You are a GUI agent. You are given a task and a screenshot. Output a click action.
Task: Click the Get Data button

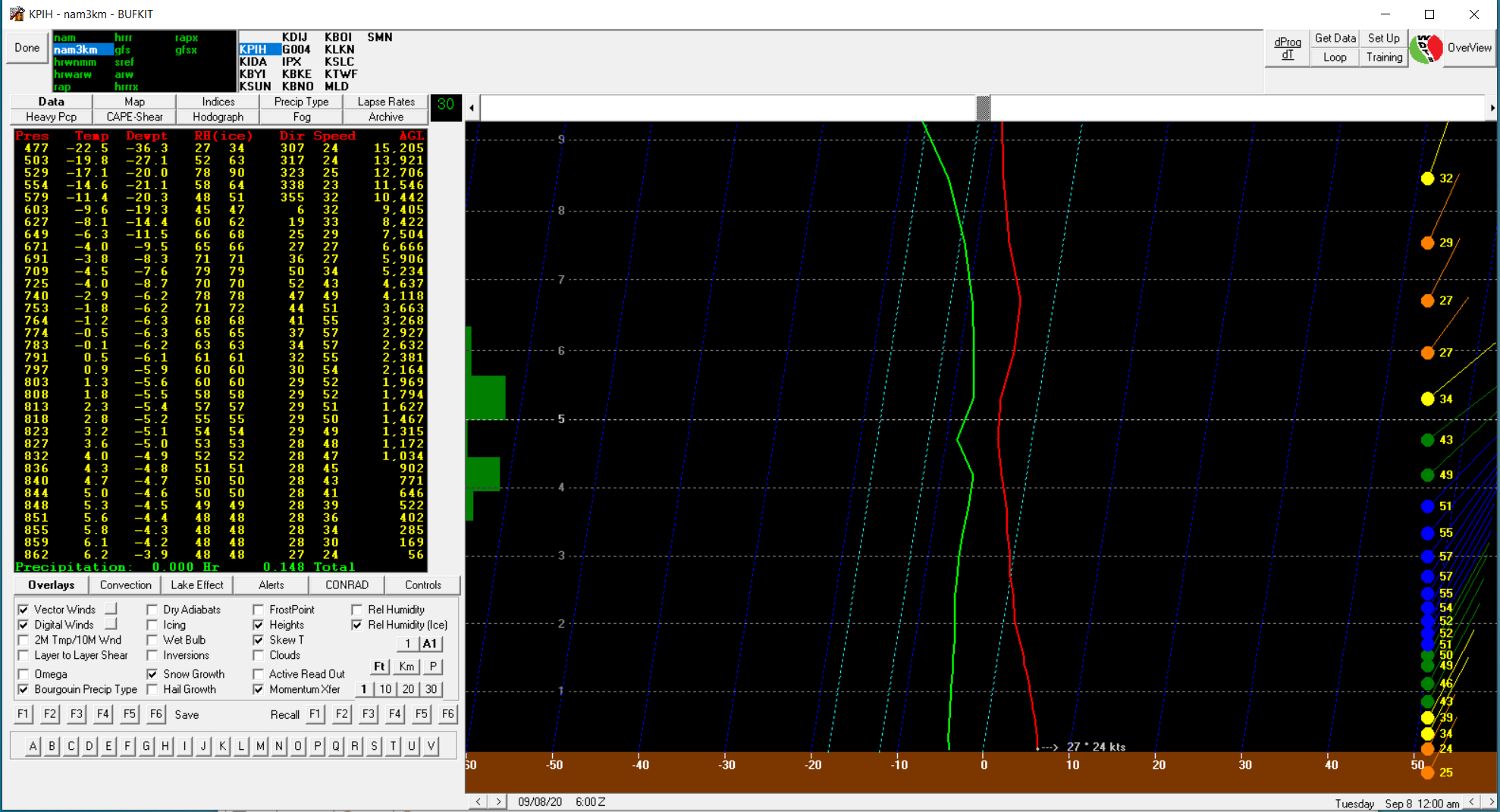1335,39
